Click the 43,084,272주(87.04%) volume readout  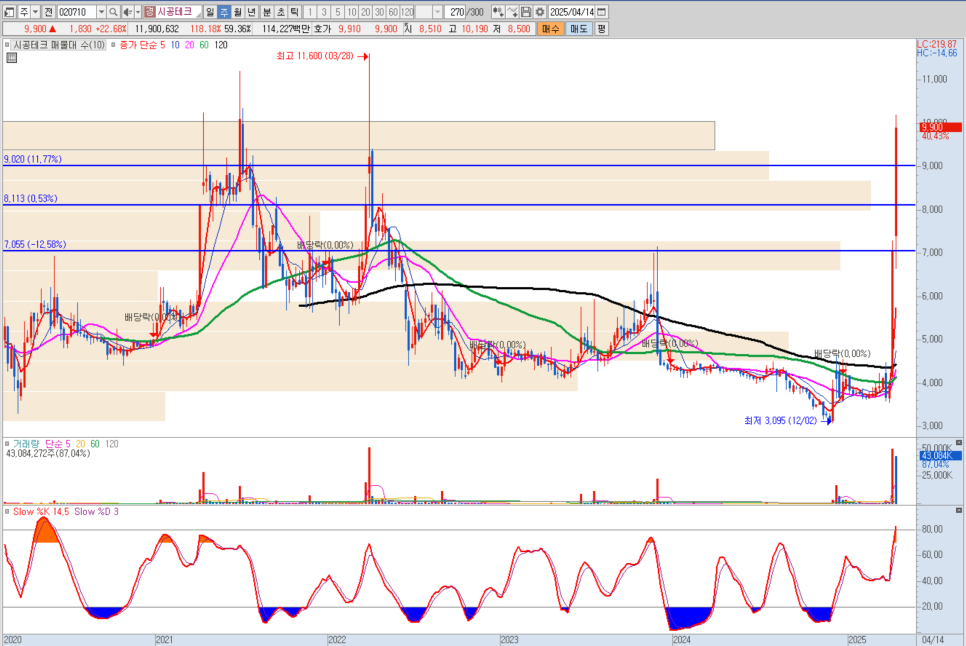click(48, 453)
